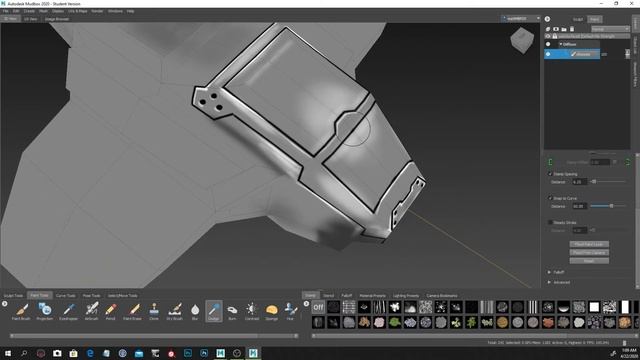The image size is (640, 360).
Task: Toggle visibility of Diffuse channel
Action: tap(548, 44)
